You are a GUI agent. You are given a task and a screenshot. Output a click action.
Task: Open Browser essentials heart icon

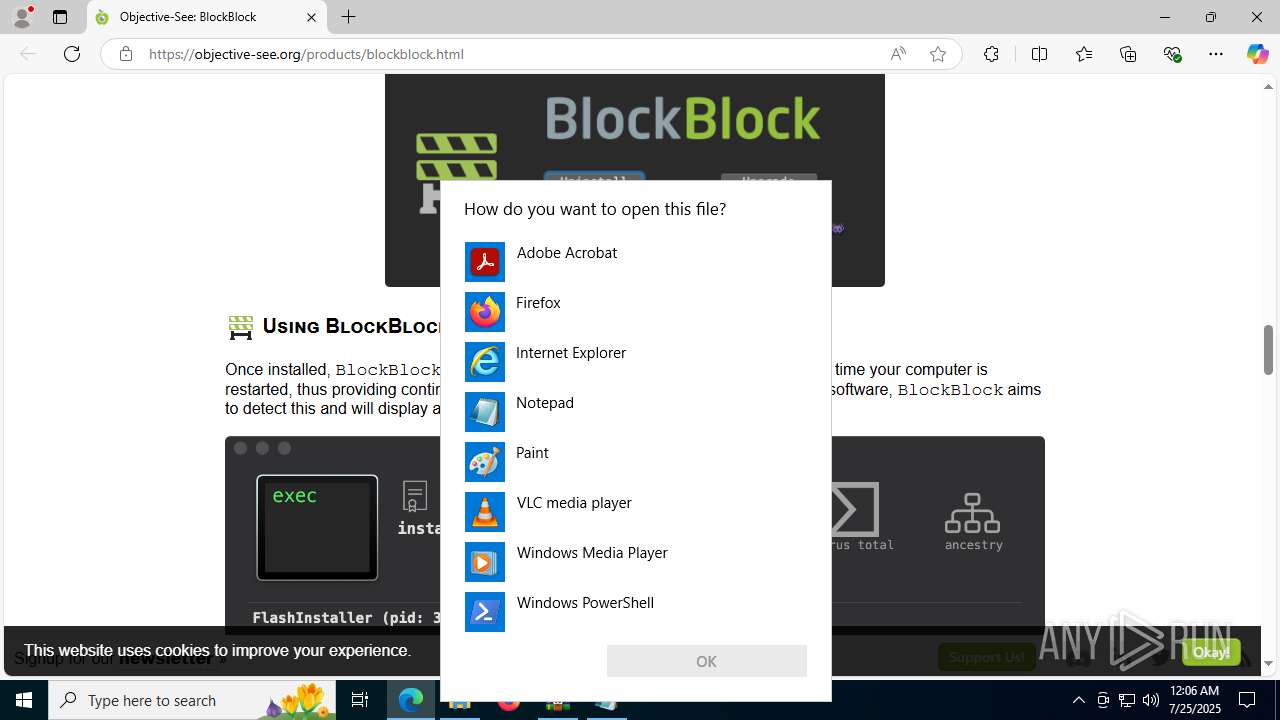pos(1172,54)
